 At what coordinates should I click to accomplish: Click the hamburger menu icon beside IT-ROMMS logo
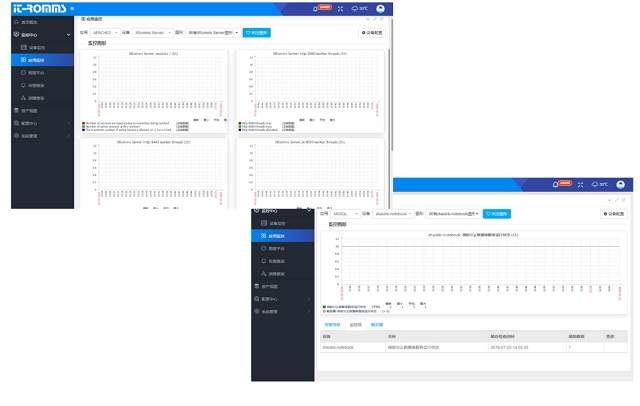pos(72,8)
